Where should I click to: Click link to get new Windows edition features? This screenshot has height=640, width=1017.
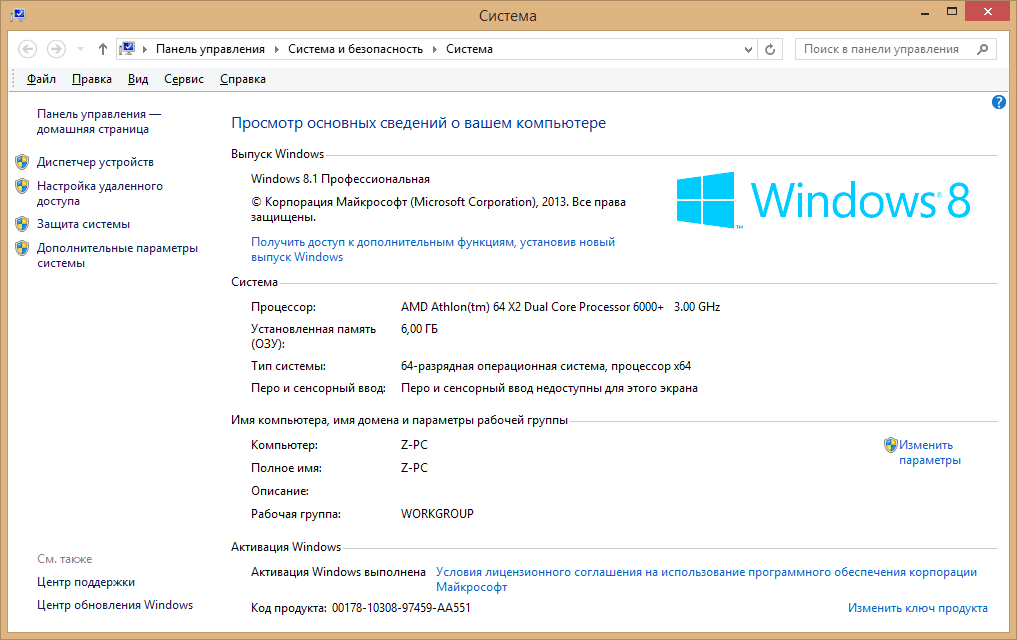(x=433, y=249)
